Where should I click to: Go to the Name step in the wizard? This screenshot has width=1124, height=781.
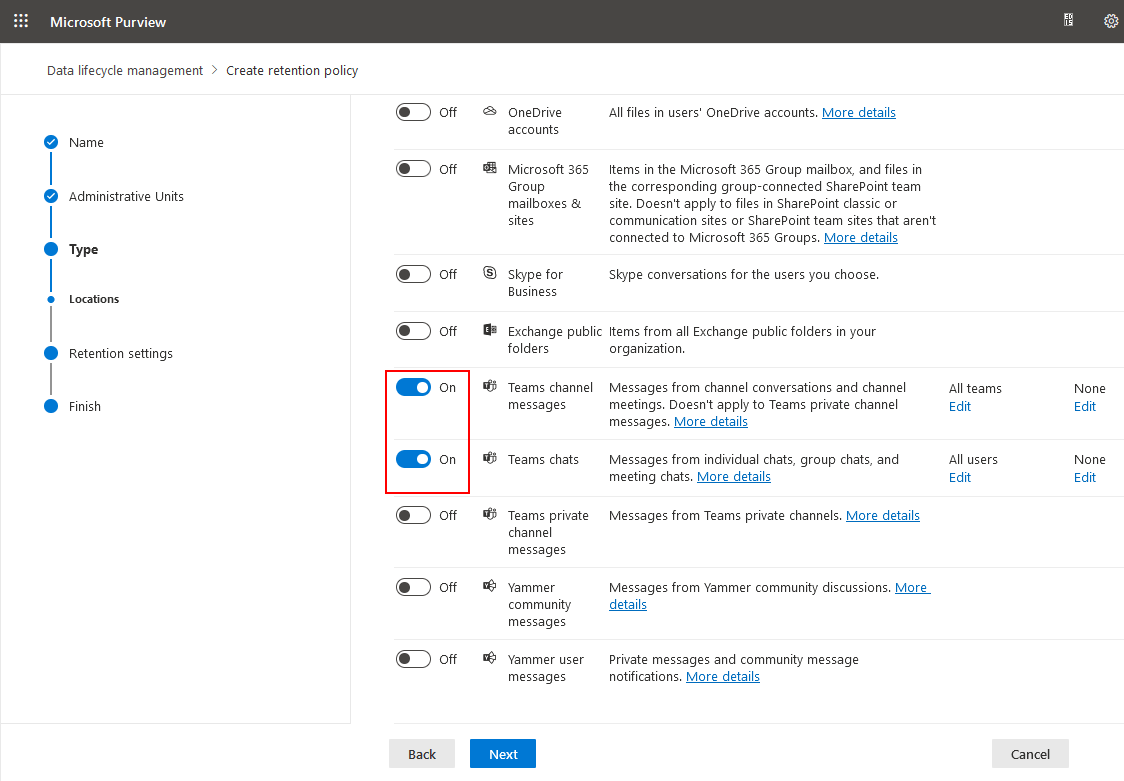[x=86, y=143]
